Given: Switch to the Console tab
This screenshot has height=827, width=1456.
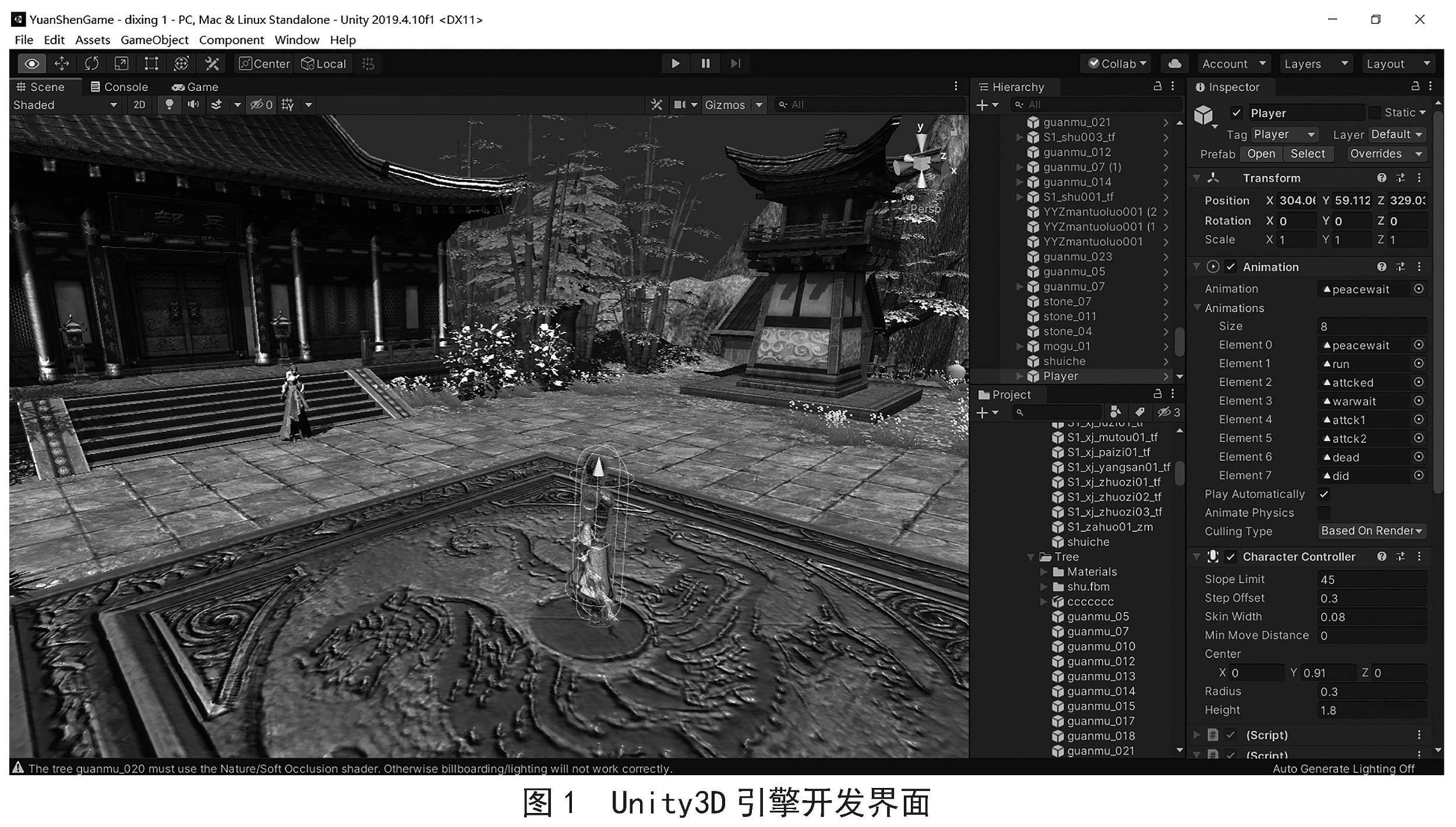Looking at the screenshot, I should pos(119,87).
